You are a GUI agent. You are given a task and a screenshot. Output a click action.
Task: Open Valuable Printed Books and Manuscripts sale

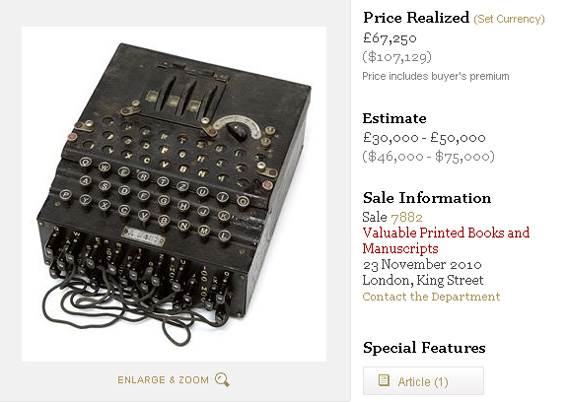[x=446, y=240]
